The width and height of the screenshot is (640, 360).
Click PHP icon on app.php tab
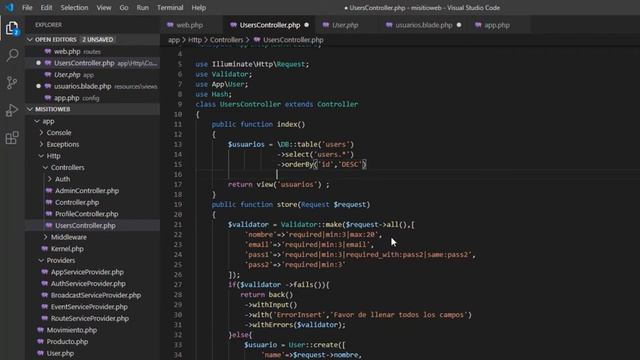point(478,25)
